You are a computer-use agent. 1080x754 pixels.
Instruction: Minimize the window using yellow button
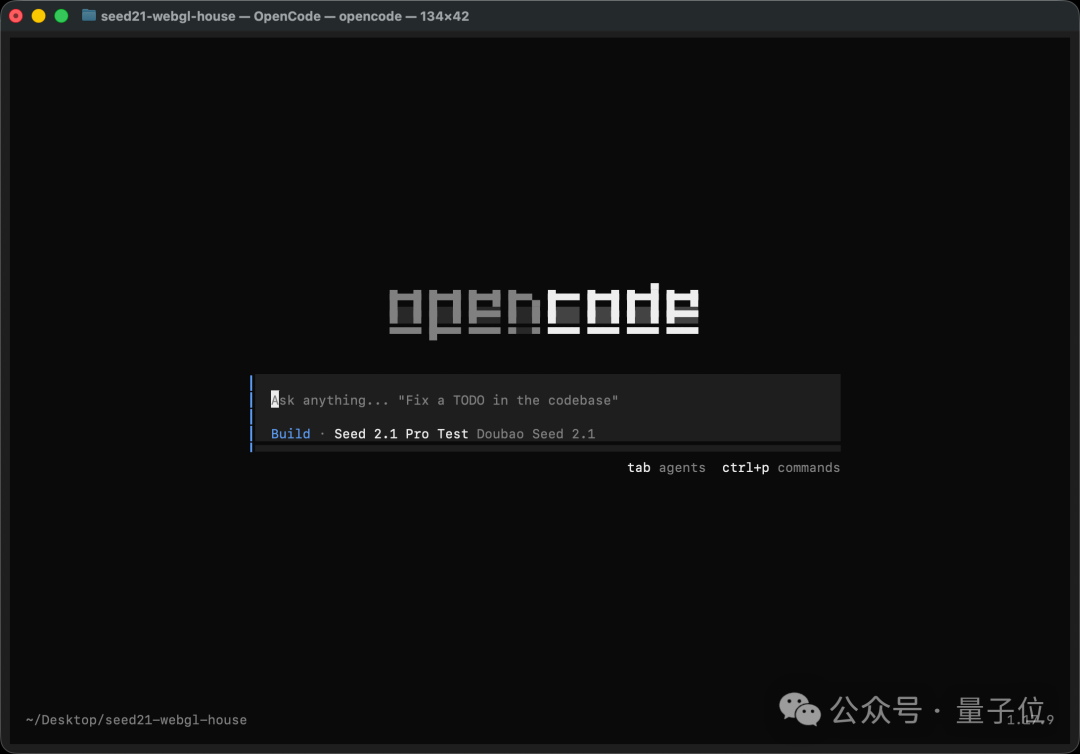[x=39, y=16]
